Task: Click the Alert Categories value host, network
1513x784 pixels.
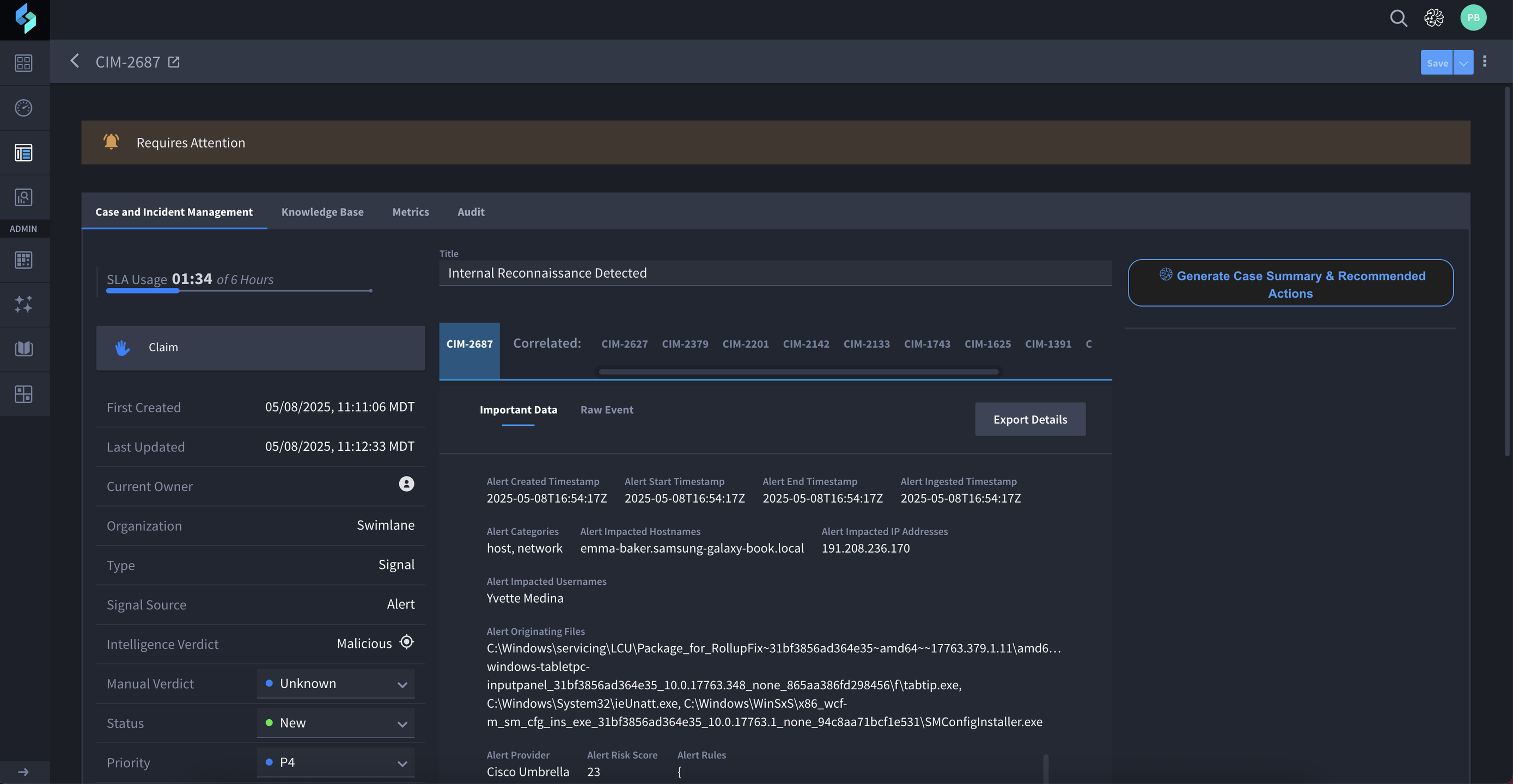Action: tap(524, 548)
